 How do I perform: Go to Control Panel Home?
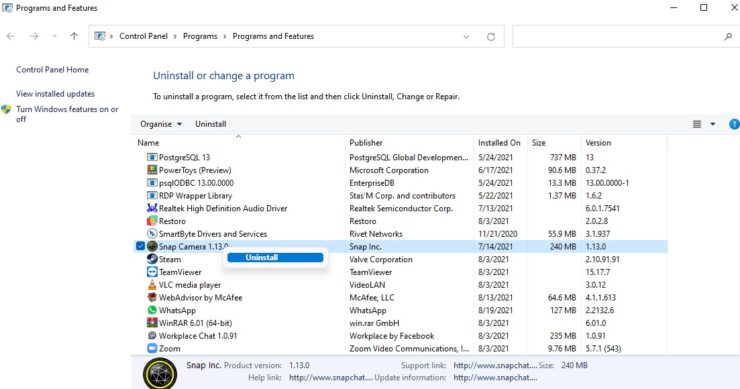52,69
